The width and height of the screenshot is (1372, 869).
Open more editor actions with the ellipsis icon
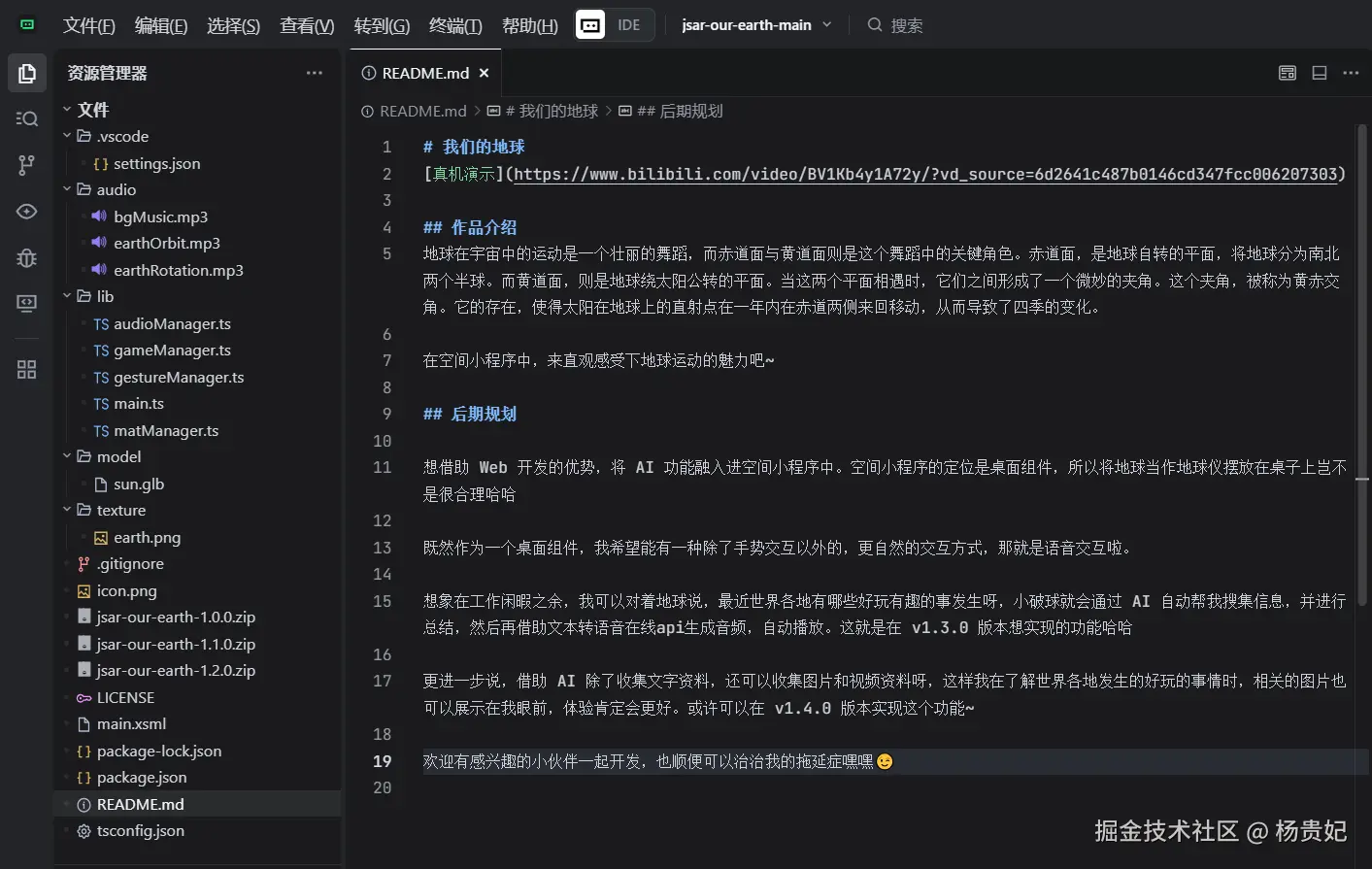tap(1352, 72)
